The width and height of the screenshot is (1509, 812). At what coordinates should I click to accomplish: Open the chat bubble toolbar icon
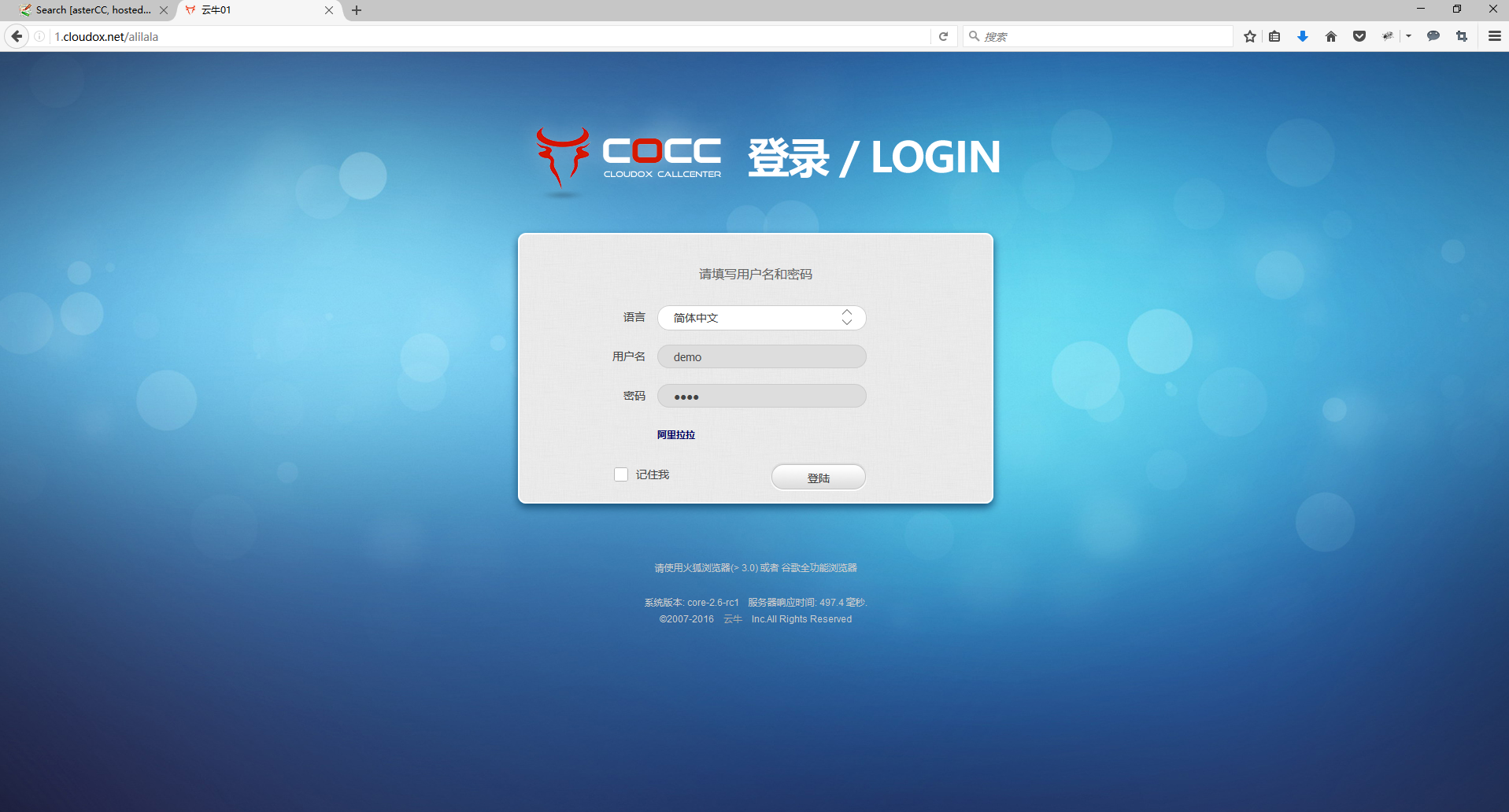pos(1433,36)
